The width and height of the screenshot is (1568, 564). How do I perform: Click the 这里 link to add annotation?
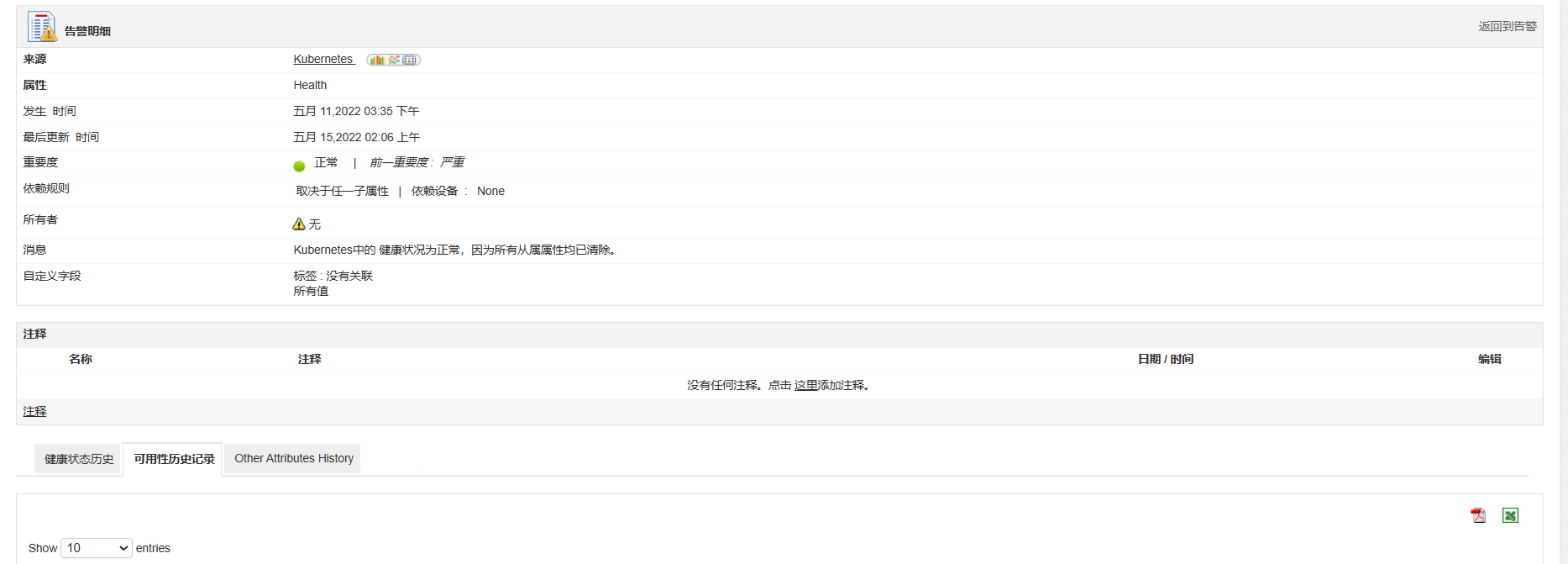click(806, 385)
